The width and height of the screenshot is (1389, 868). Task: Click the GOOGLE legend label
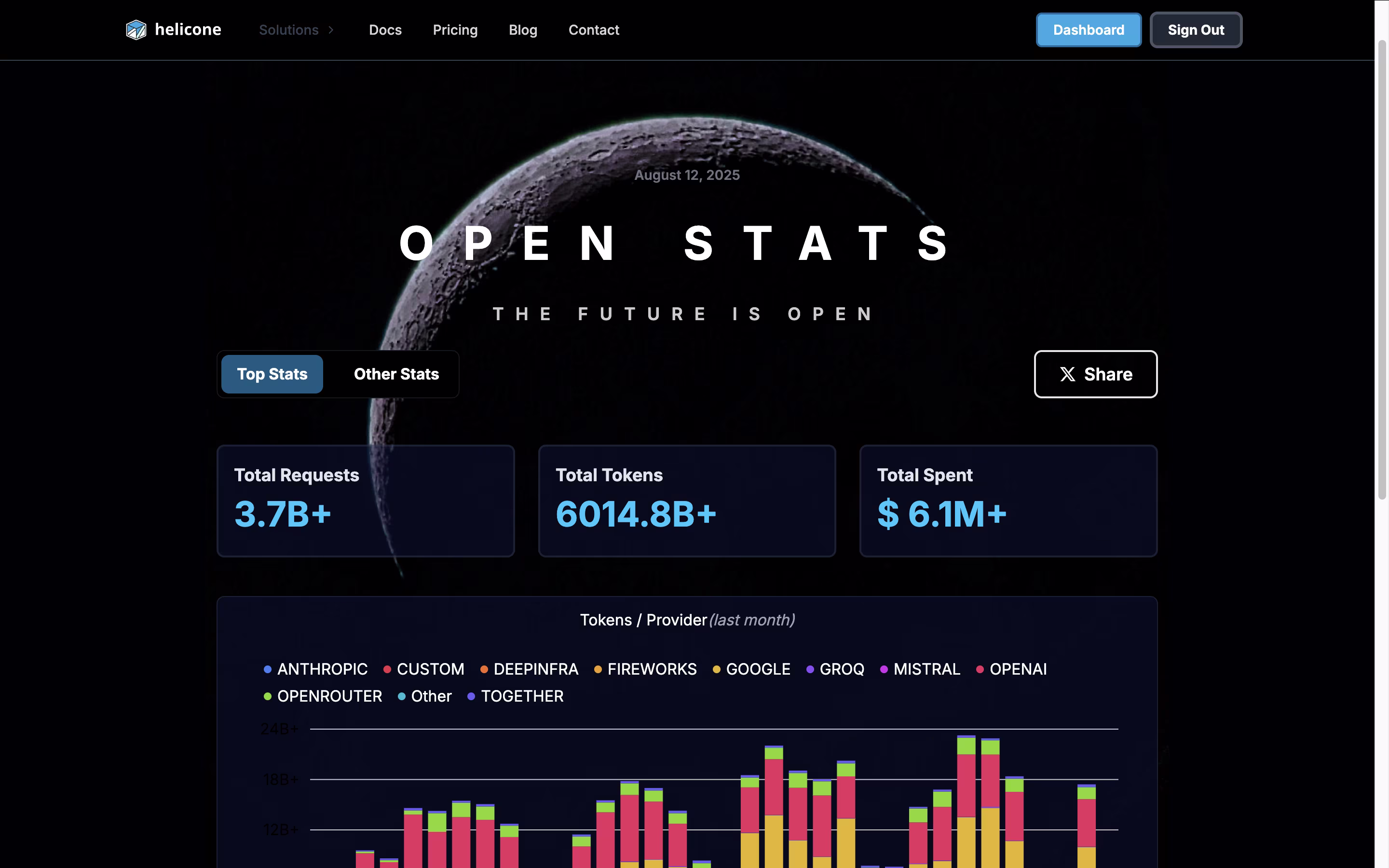758,669
